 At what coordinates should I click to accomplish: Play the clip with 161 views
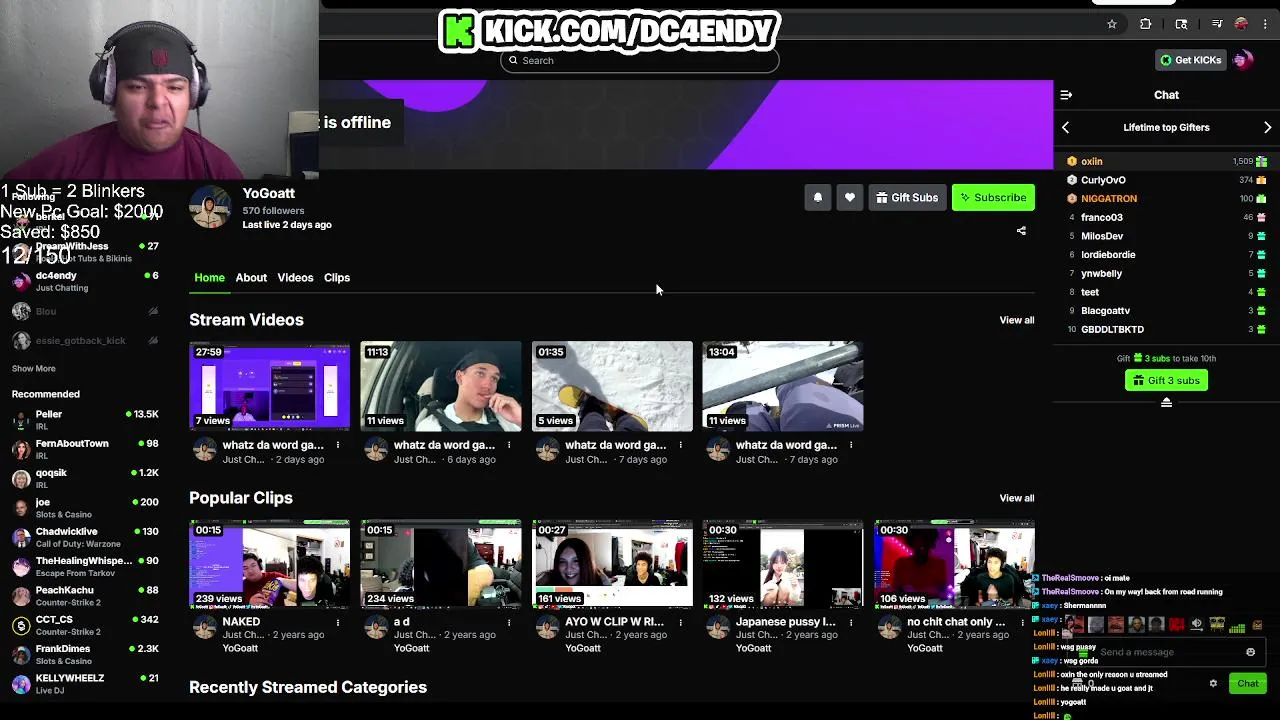(612, 564)
